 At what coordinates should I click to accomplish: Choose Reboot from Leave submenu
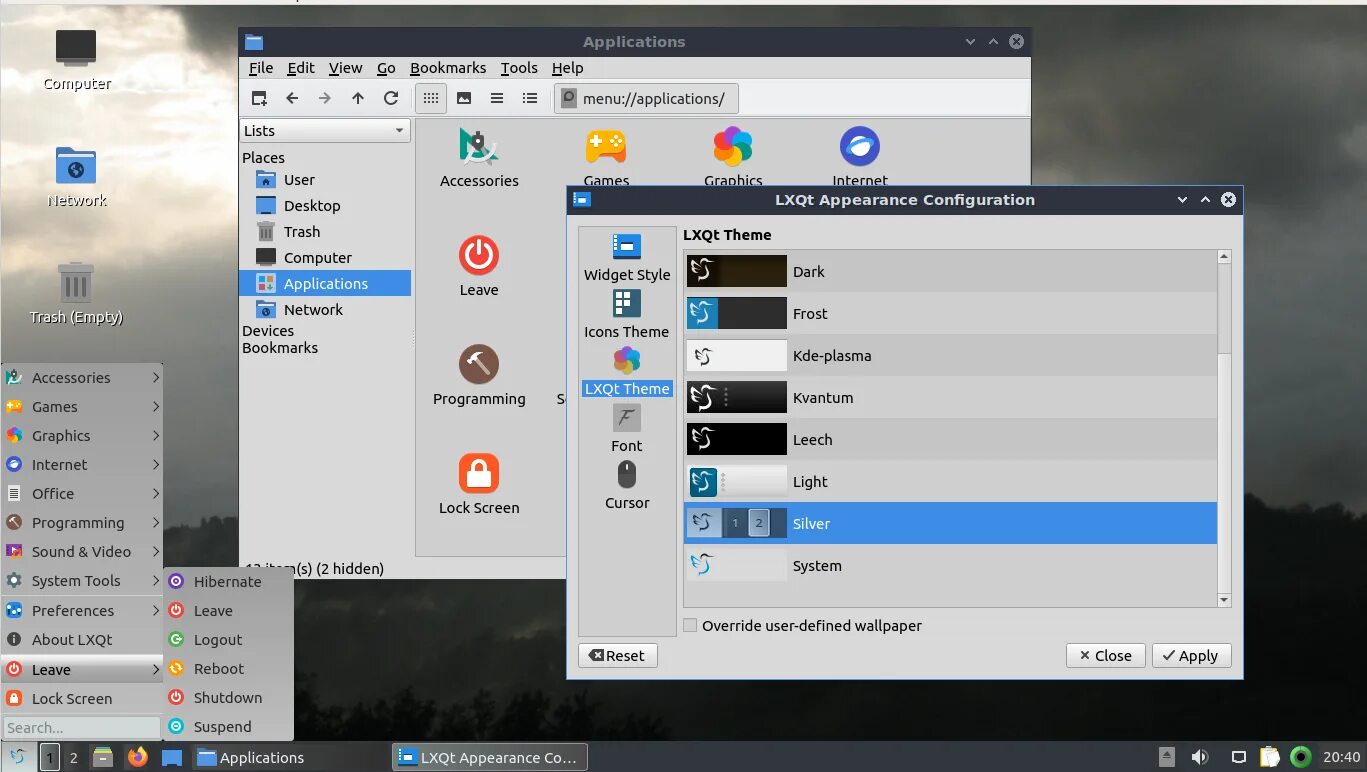(x=228, y=669)
